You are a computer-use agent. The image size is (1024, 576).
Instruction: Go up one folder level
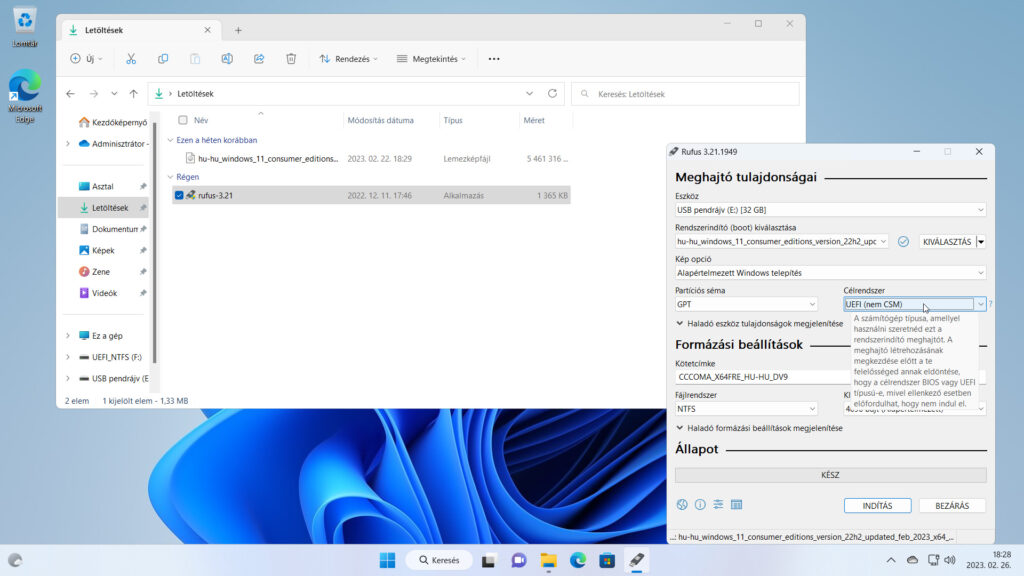(134, 94)
